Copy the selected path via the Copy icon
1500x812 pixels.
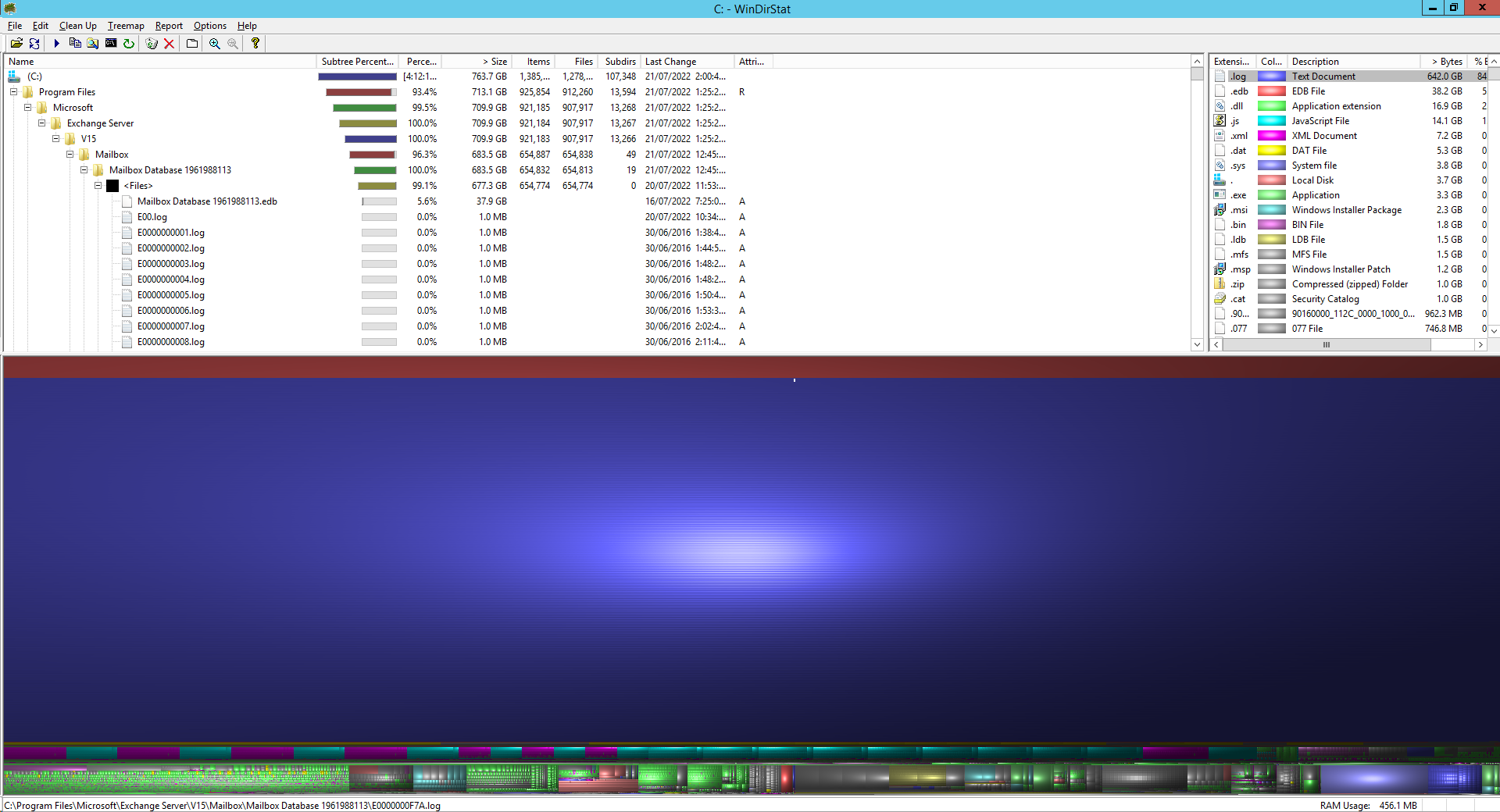75,43
